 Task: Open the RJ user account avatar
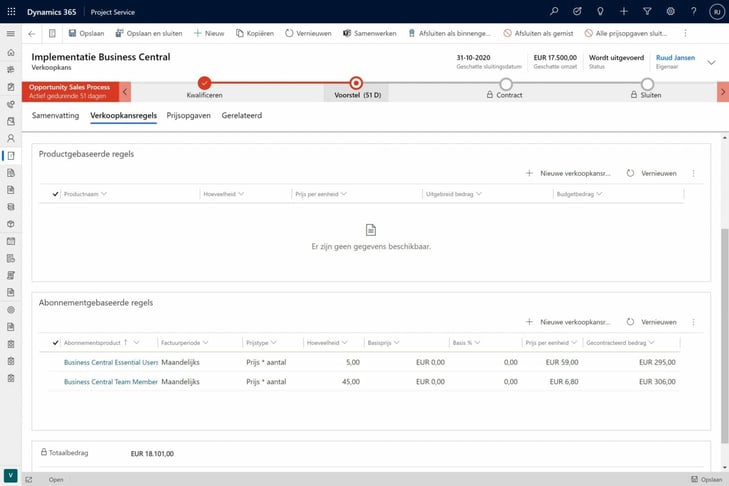(716, 12)
